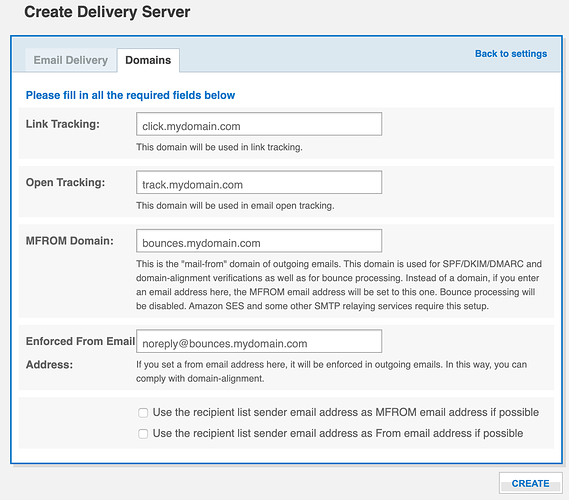Switch to the Email Delivery tab
Screen dimensions: 569x500
(x=71, y=60)
